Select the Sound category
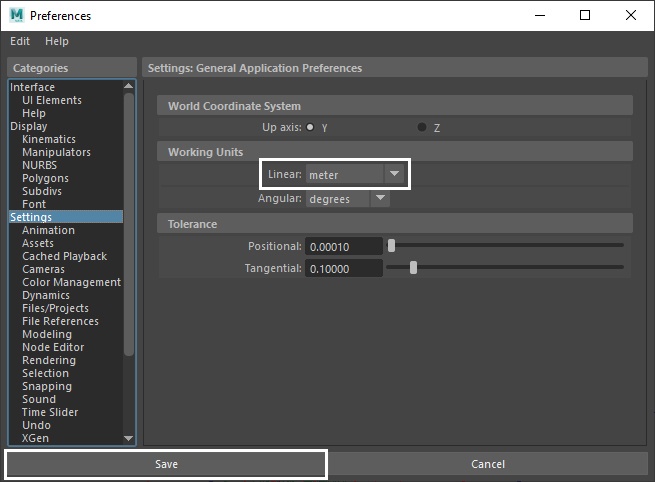The width and height of the screenshot is (655, 482). click(39, 399)
